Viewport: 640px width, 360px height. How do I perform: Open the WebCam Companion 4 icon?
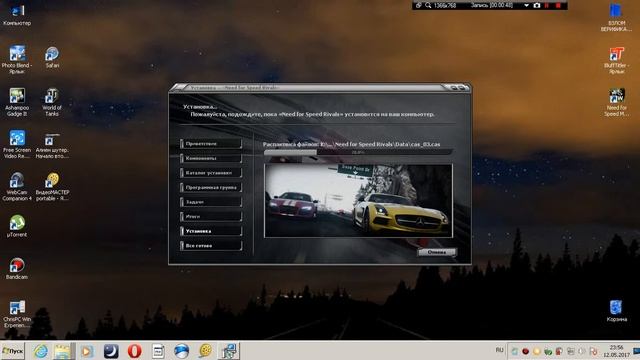17,187
